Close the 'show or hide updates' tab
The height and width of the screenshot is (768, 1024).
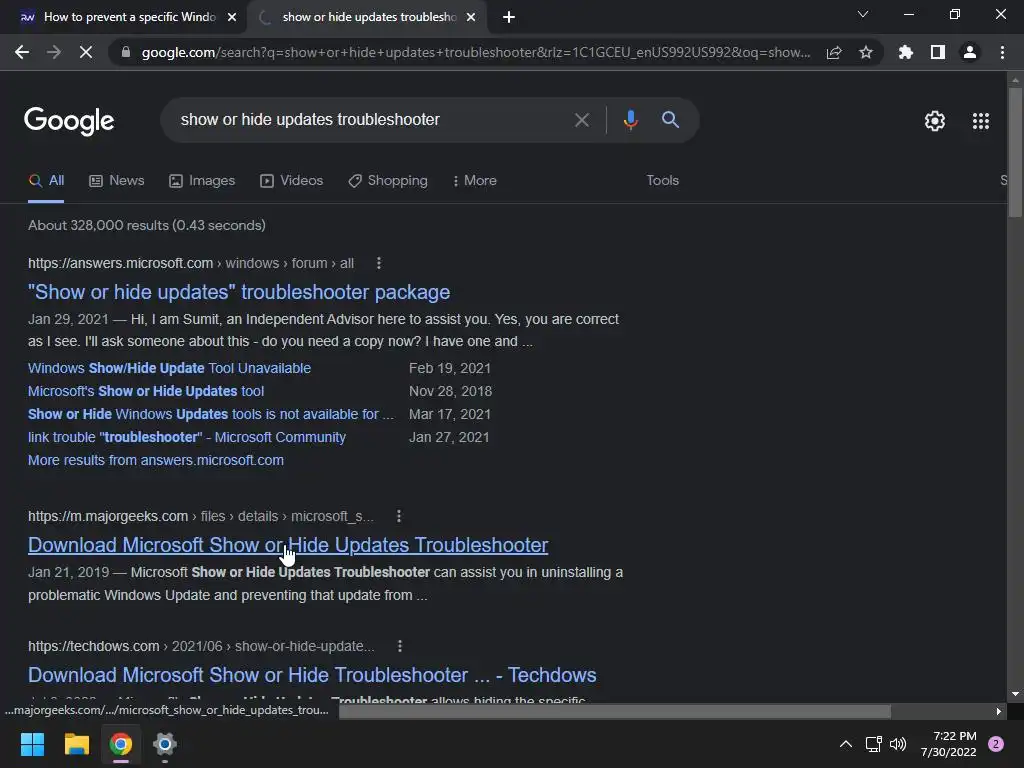pyautogui.click(x=471, y=18)
